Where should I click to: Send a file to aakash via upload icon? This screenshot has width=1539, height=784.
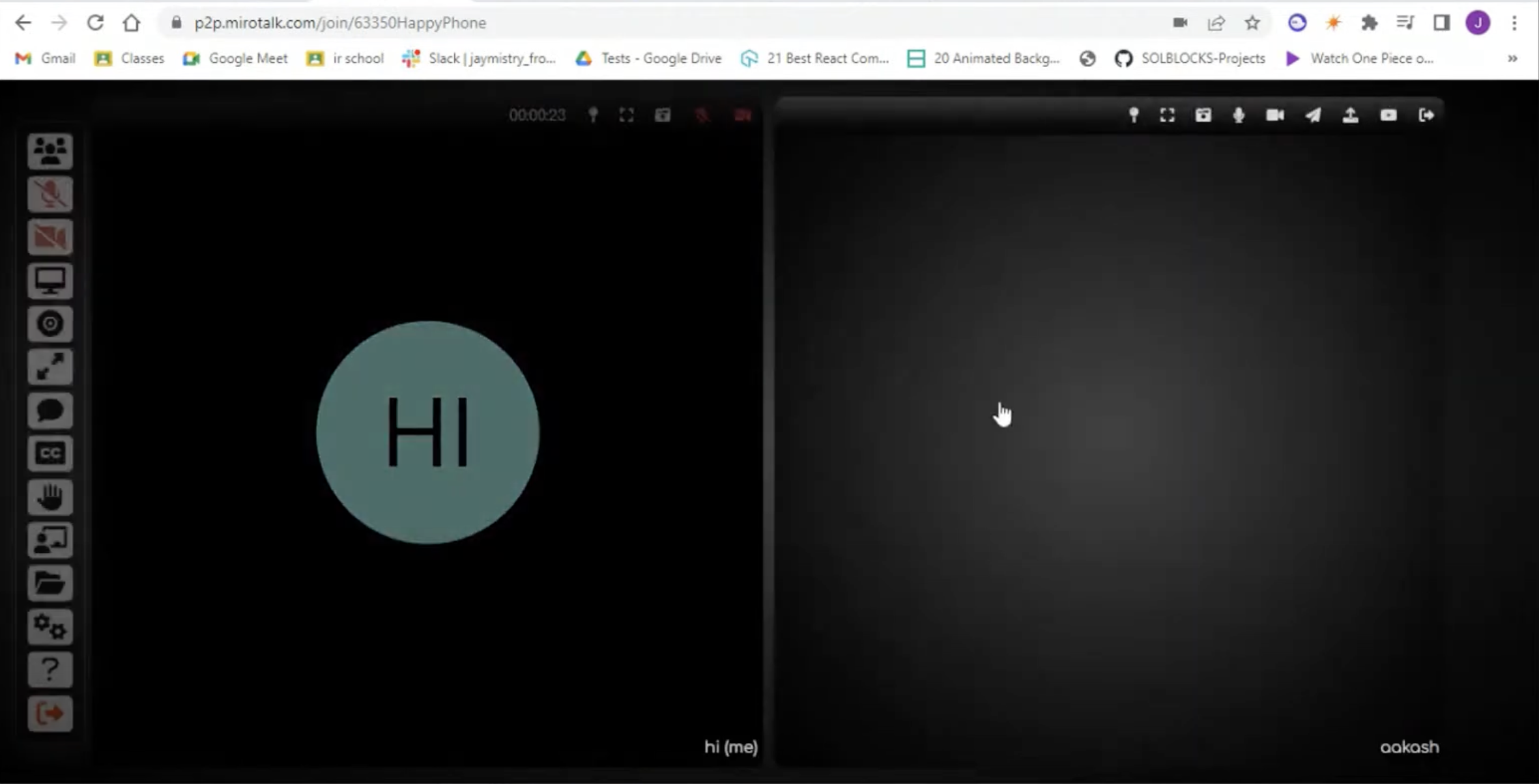click(1350, 115)
